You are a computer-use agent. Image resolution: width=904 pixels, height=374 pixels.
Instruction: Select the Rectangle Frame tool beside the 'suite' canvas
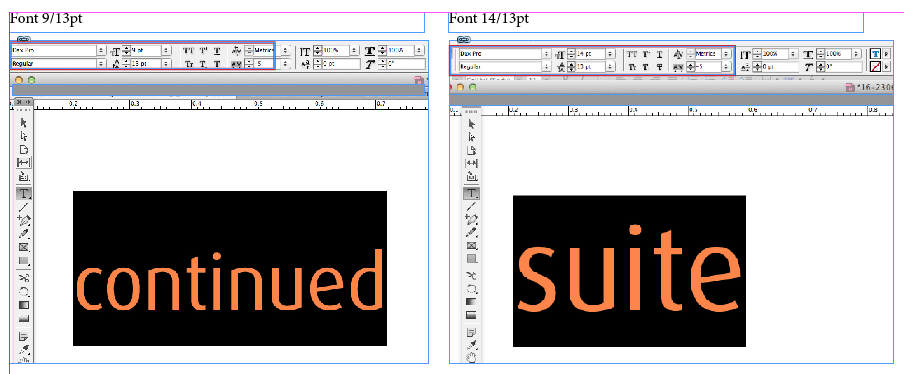pos(472,246)
